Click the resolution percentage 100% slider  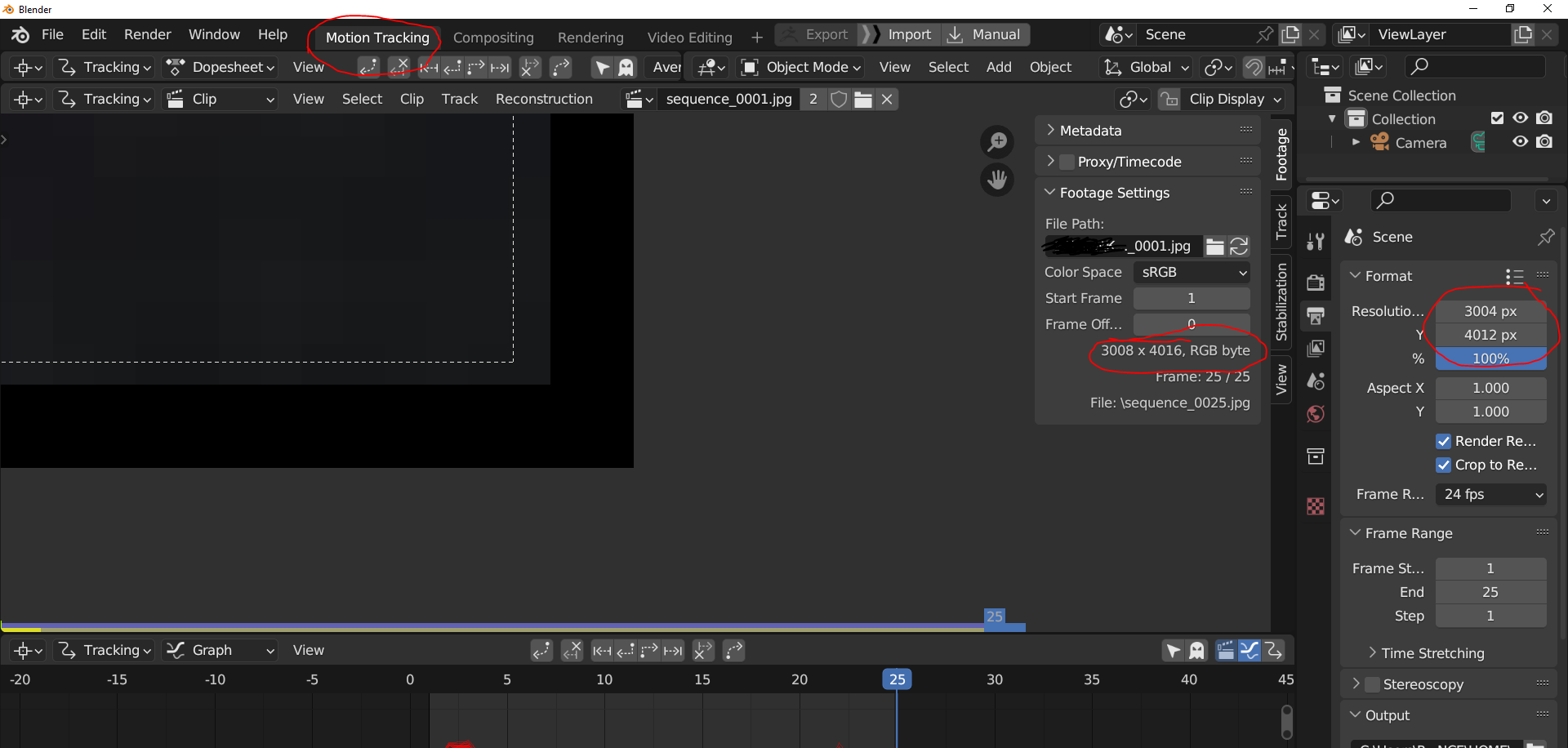tap(1490, 358)
